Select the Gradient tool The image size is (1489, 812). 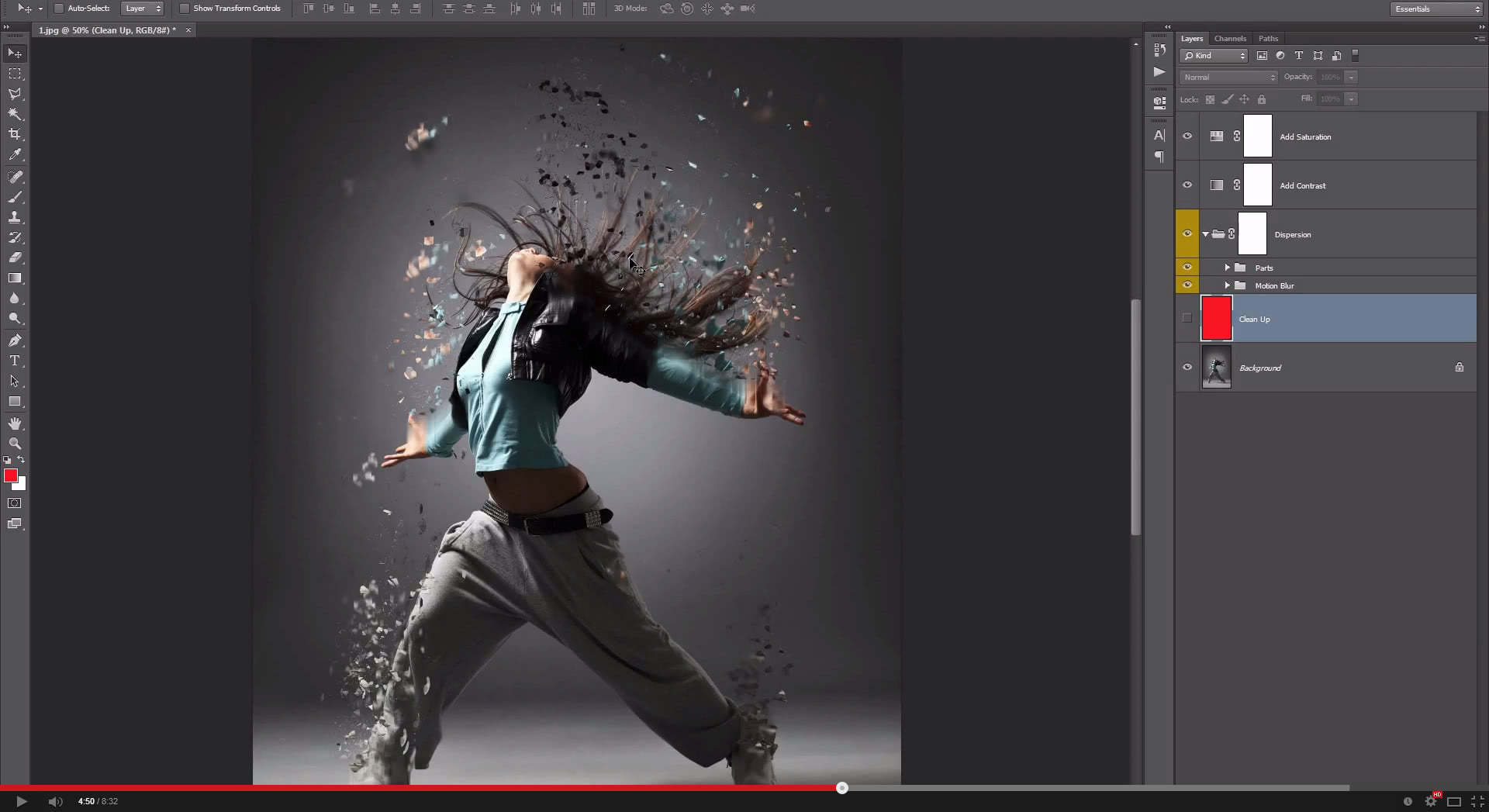tap(15, 278)
